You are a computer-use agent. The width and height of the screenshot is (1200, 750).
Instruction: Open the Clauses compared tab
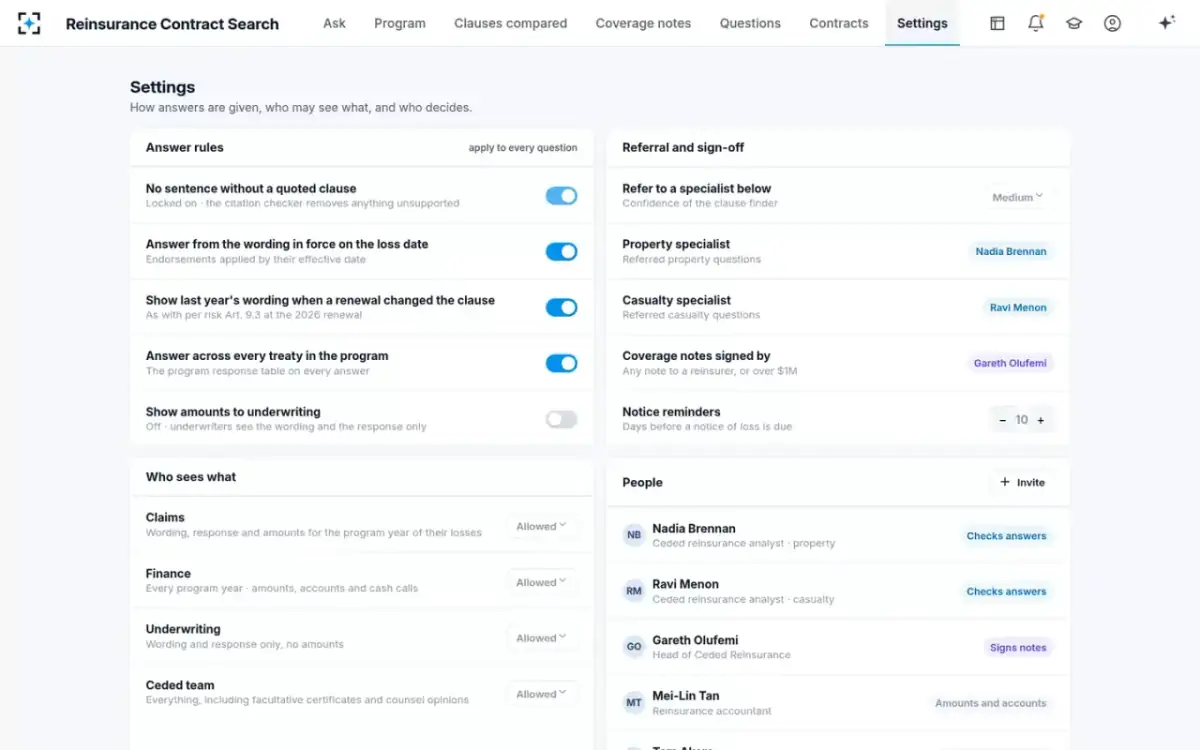coord(510,23)
